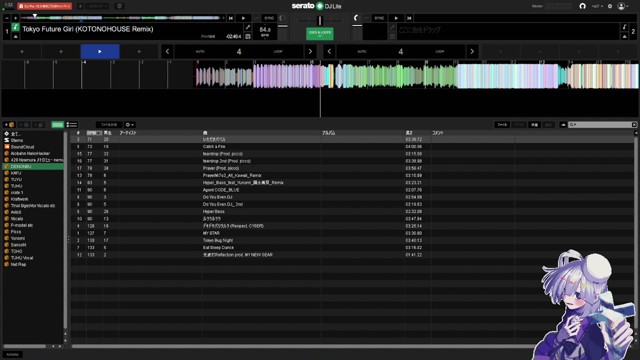Select the DENONBU crate
Viewport: 640px width, 360px height.
(x=33, y=167)
